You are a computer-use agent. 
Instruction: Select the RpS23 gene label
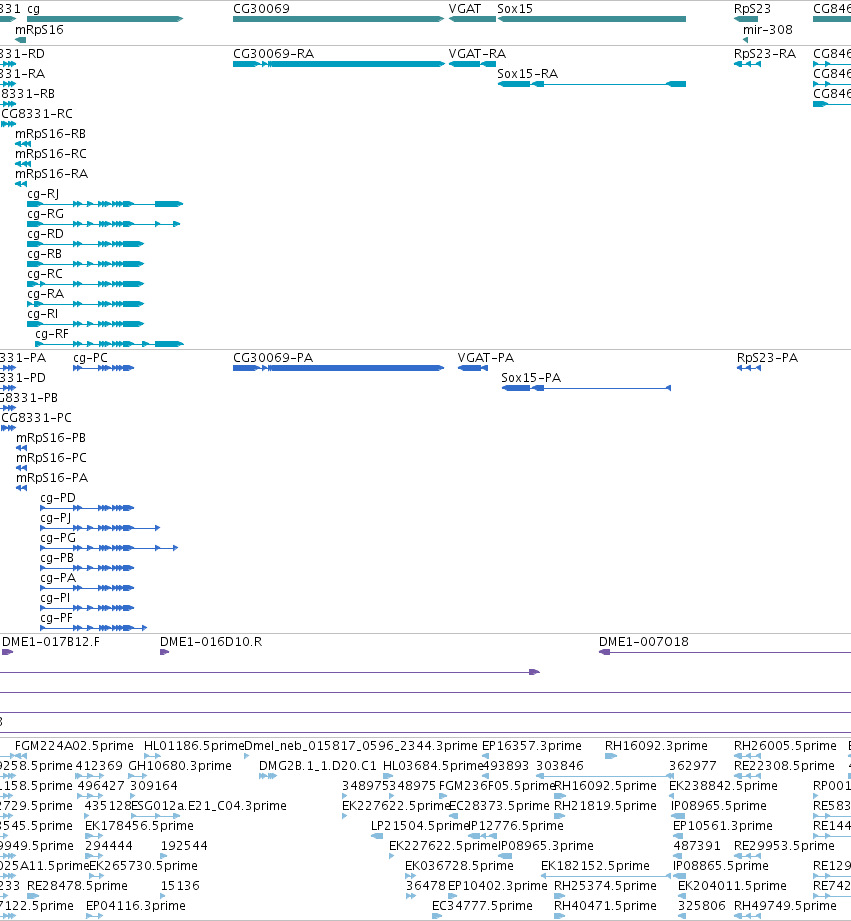click(752, 9)
